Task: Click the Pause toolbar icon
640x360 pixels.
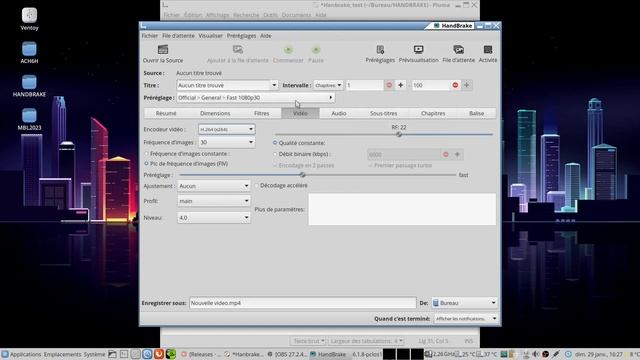Action: coord(316,50)
